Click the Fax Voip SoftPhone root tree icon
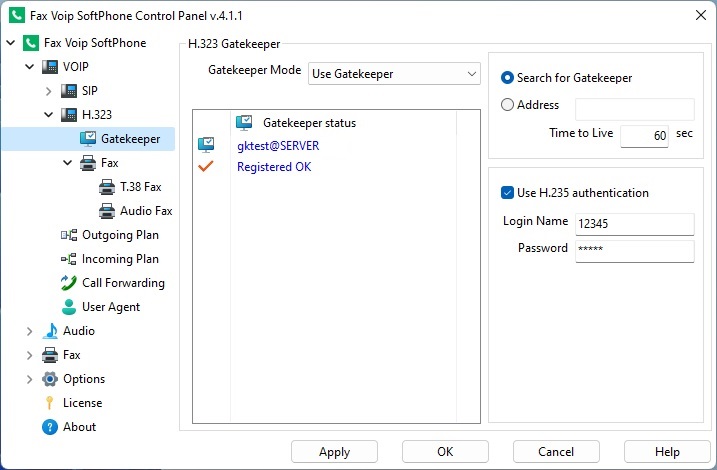Screen dimensions: 717x470 [31, 43]
